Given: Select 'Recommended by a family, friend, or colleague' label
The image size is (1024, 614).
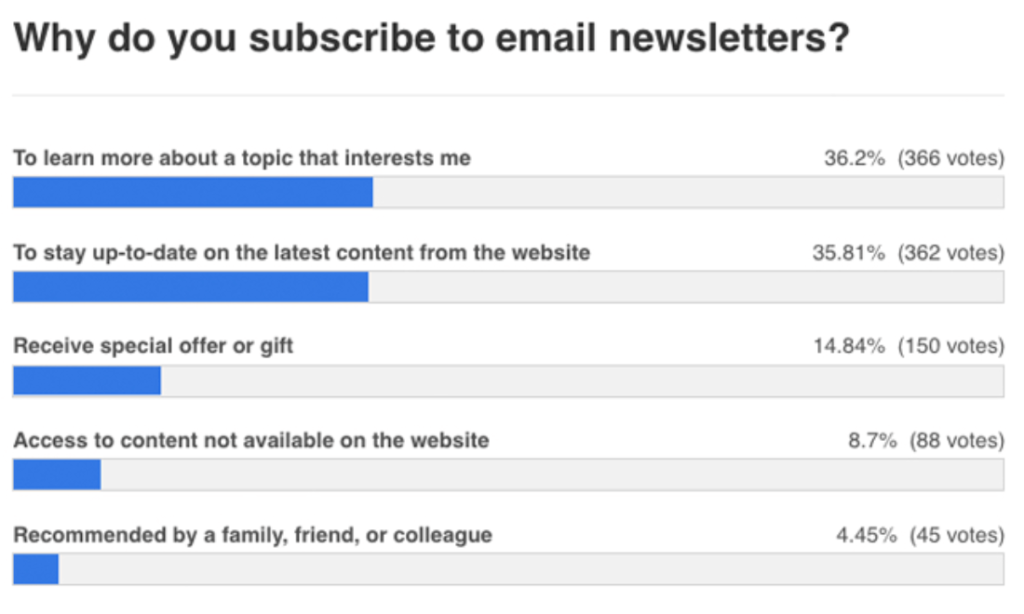Looking at the screenshot, I should 253,535.
